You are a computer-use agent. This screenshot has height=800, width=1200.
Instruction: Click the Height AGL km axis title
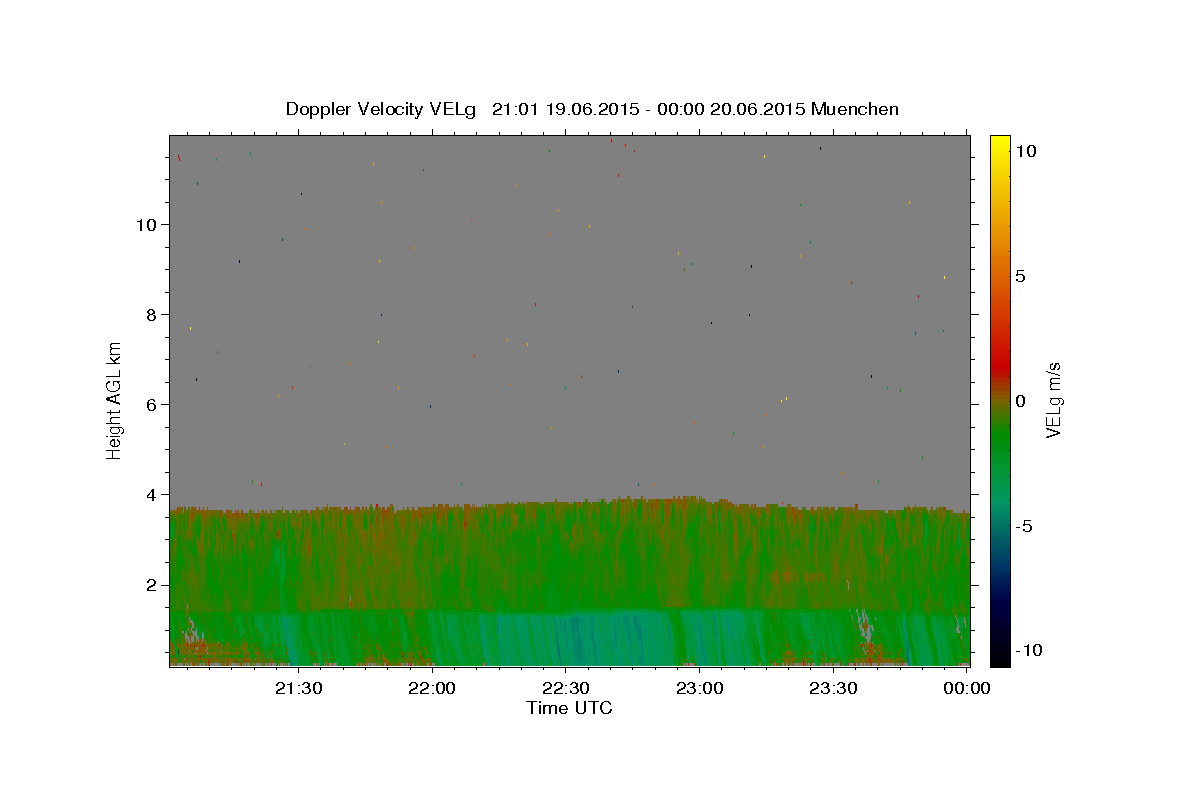point(114,400)
